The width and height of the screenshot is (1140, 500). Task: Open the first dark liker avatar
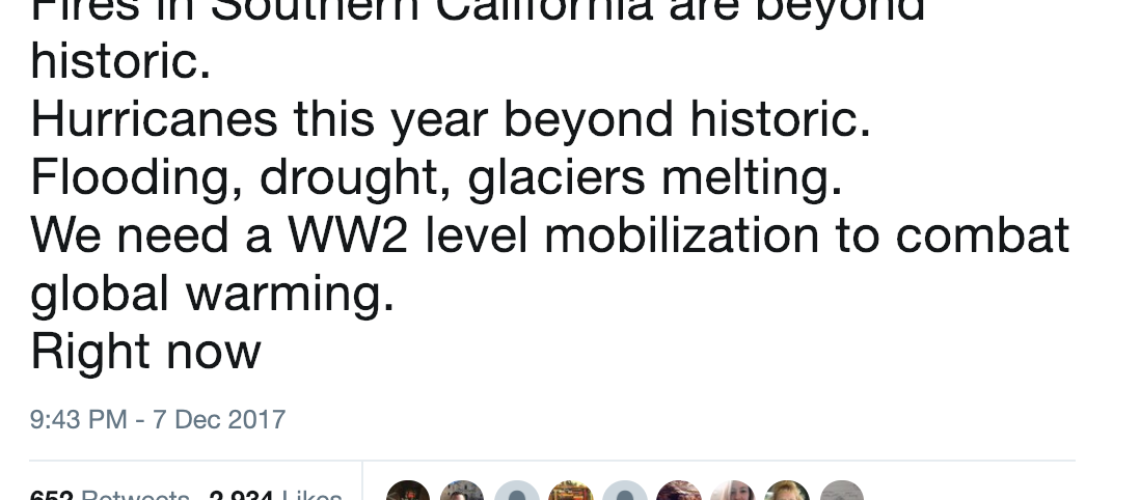click(408, 491)
